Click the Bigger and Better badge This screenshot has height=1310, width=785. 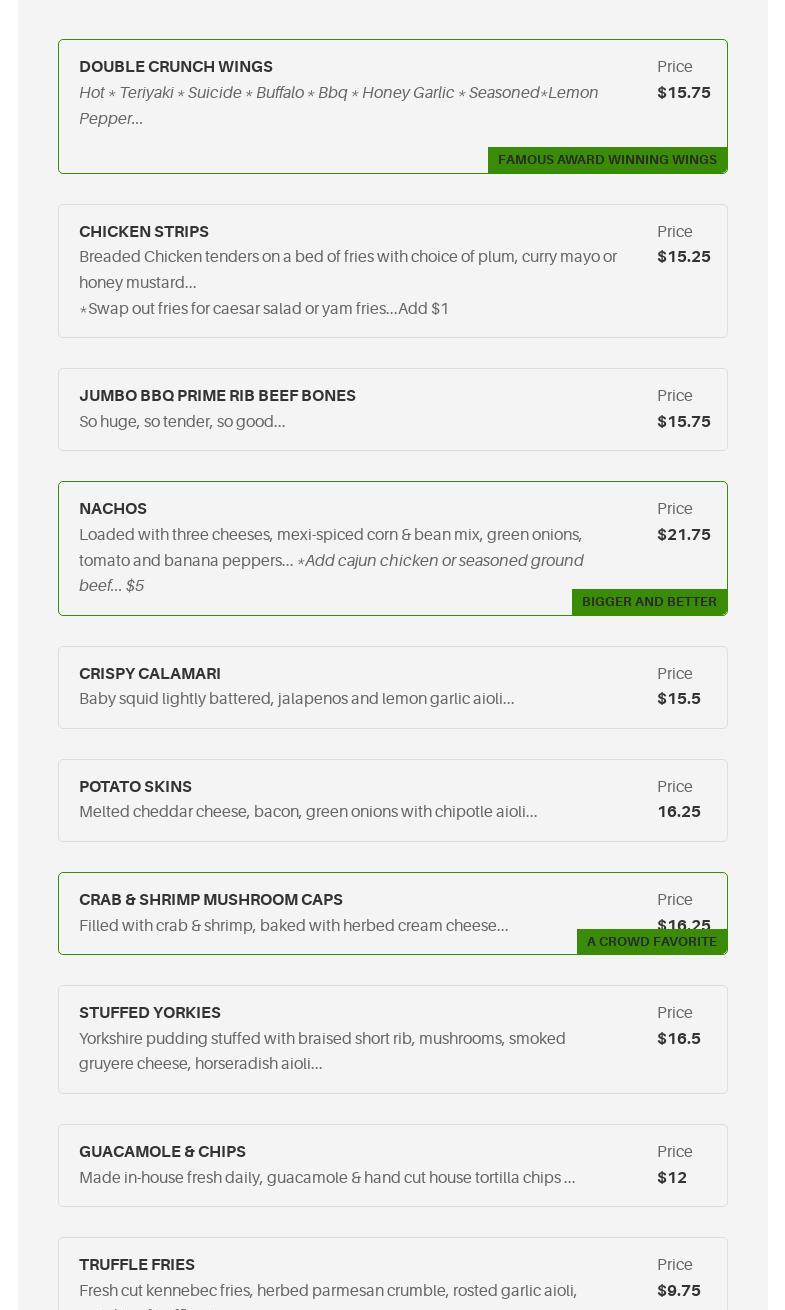649,602
